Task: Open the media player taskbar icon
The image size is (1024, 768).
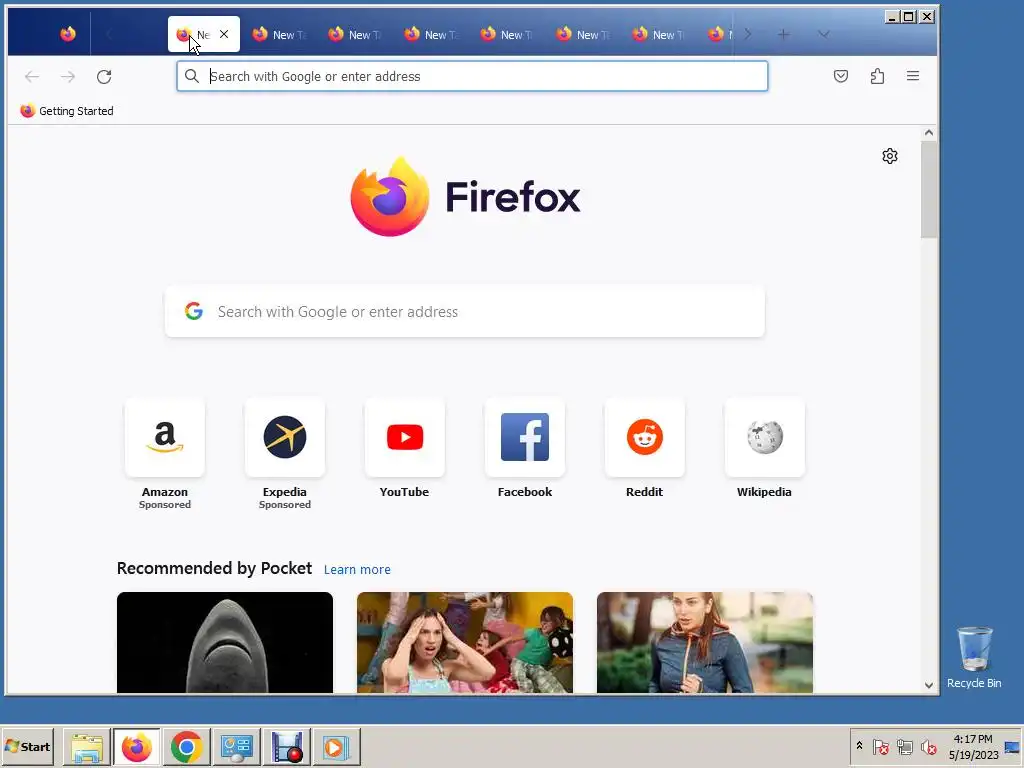Action: point(336,746)
